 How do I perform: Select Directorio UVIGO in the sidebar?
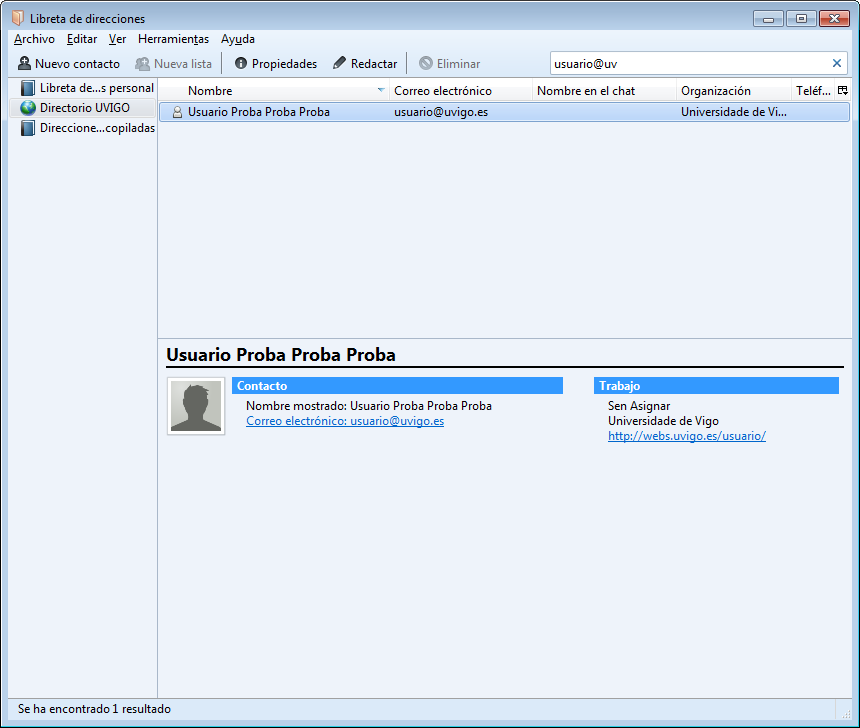pyautogui.click(x=84, y=108)
